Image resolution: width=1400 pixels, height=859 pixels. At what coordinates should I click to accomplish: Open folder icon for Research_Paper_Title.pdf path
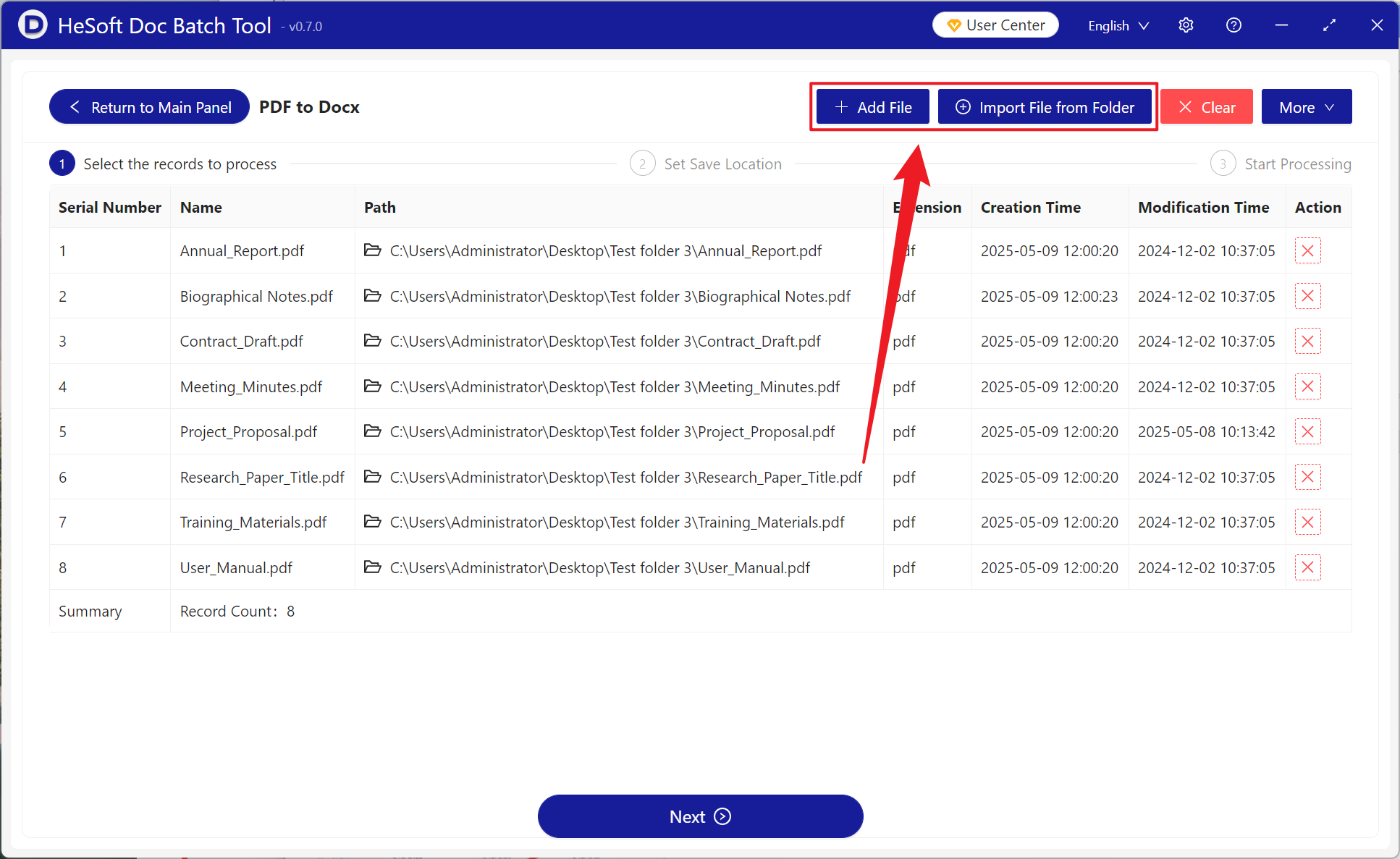click(x=372, y=477)
